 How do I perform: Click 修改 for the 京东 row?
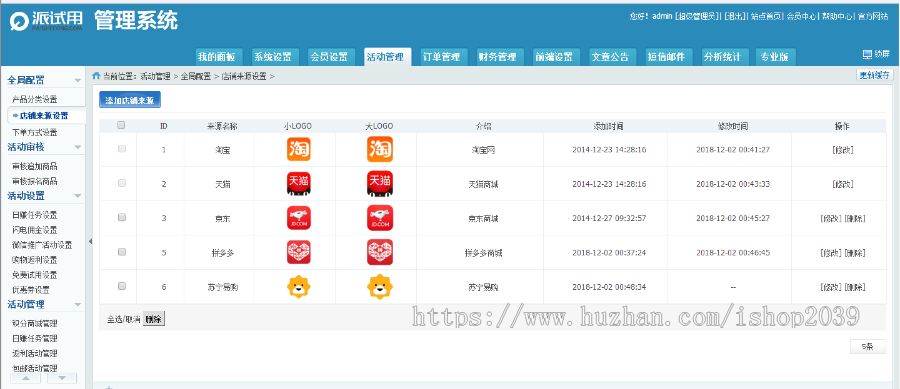pyautogui.click(x=831, y=219)
